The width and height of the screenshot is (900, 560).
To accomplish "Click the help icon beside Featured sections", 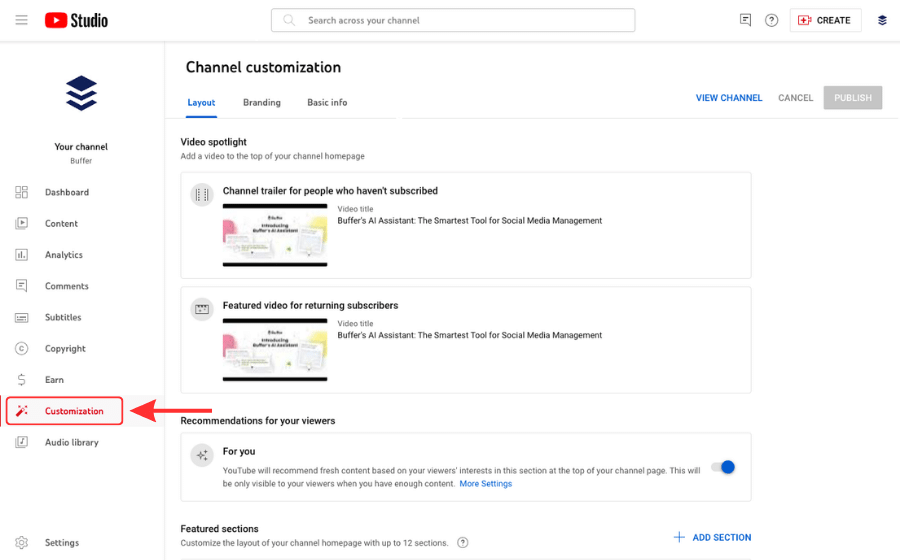I will tap(463, 543).
